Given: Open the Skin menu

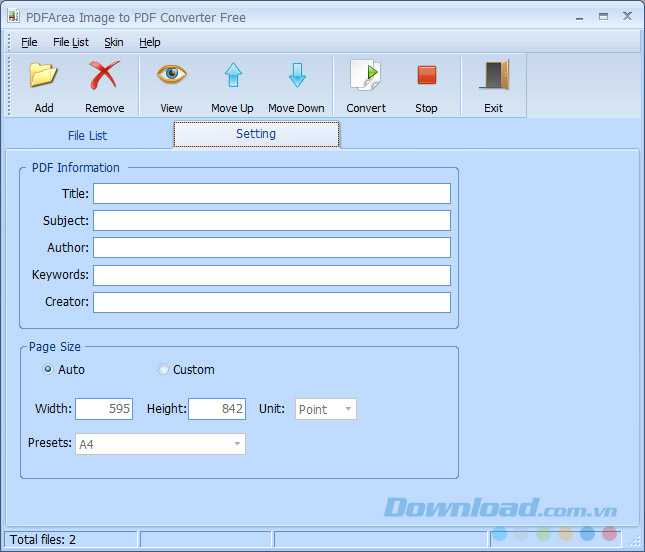Looking at the screenshot, I should click(114, 42).
